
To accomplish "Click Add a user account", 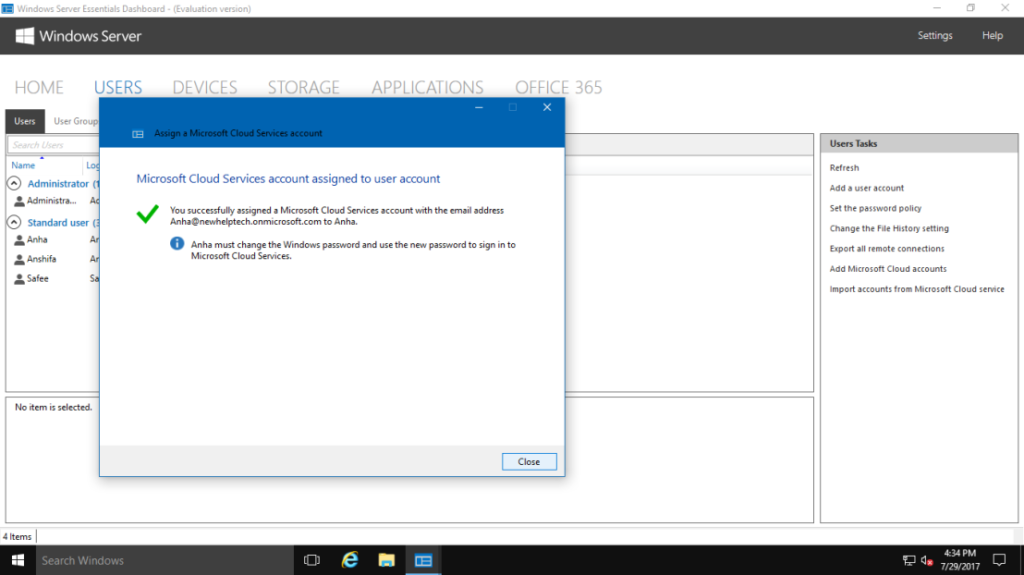I will coord(867,188).
